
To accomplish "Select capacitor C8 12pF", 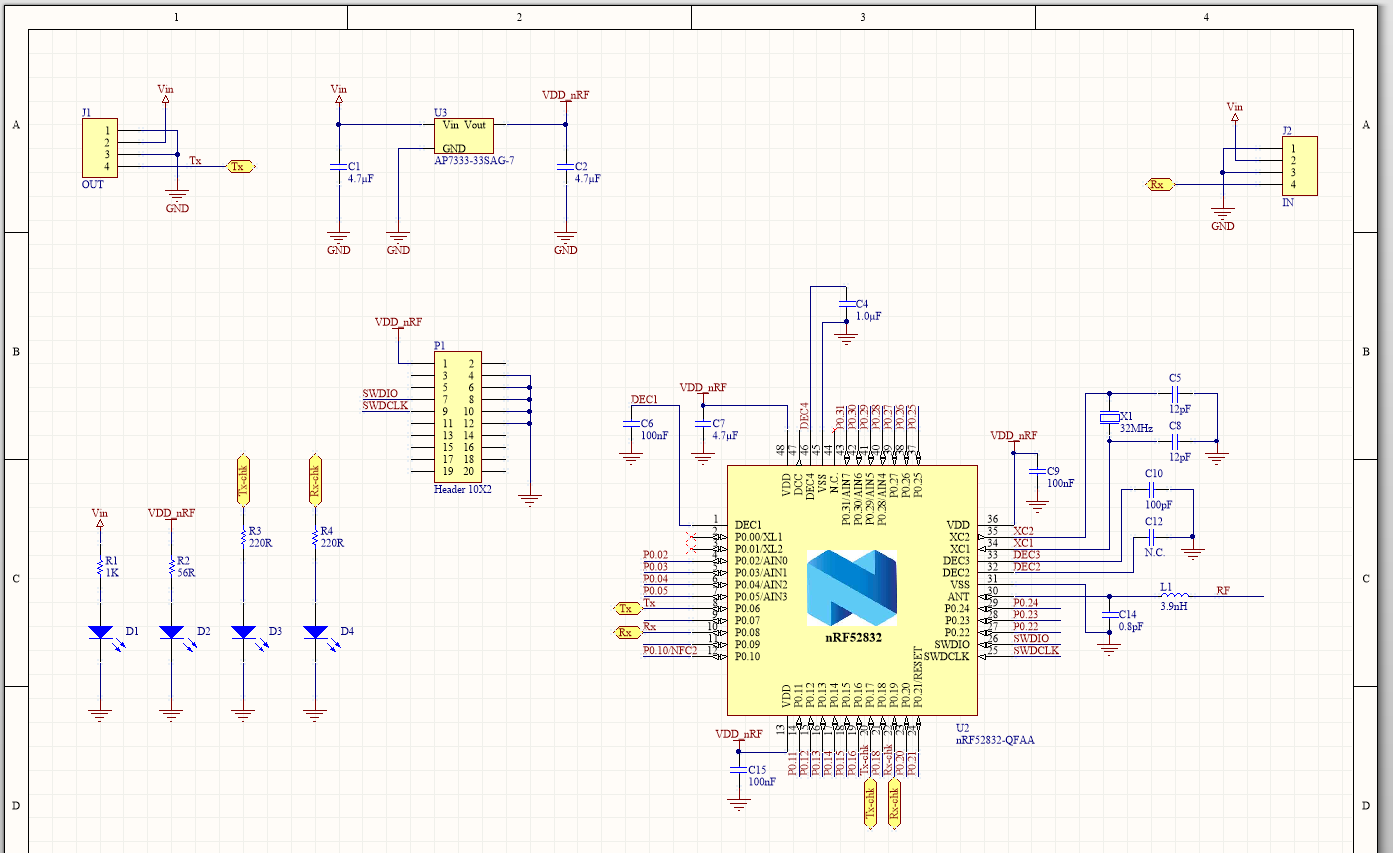I will 1176,440.
